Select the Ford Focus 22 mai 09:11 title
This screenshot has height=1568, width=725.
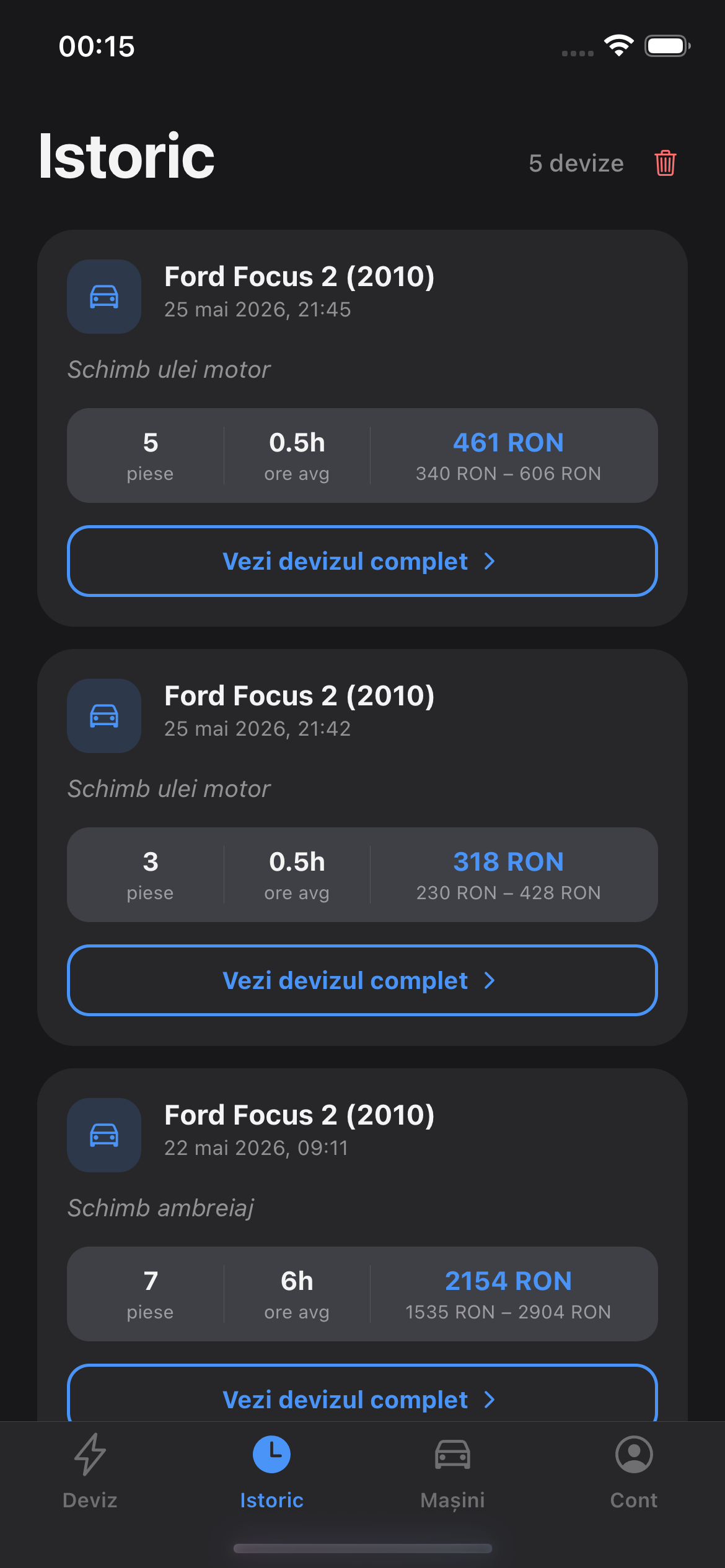(299, 1115)
